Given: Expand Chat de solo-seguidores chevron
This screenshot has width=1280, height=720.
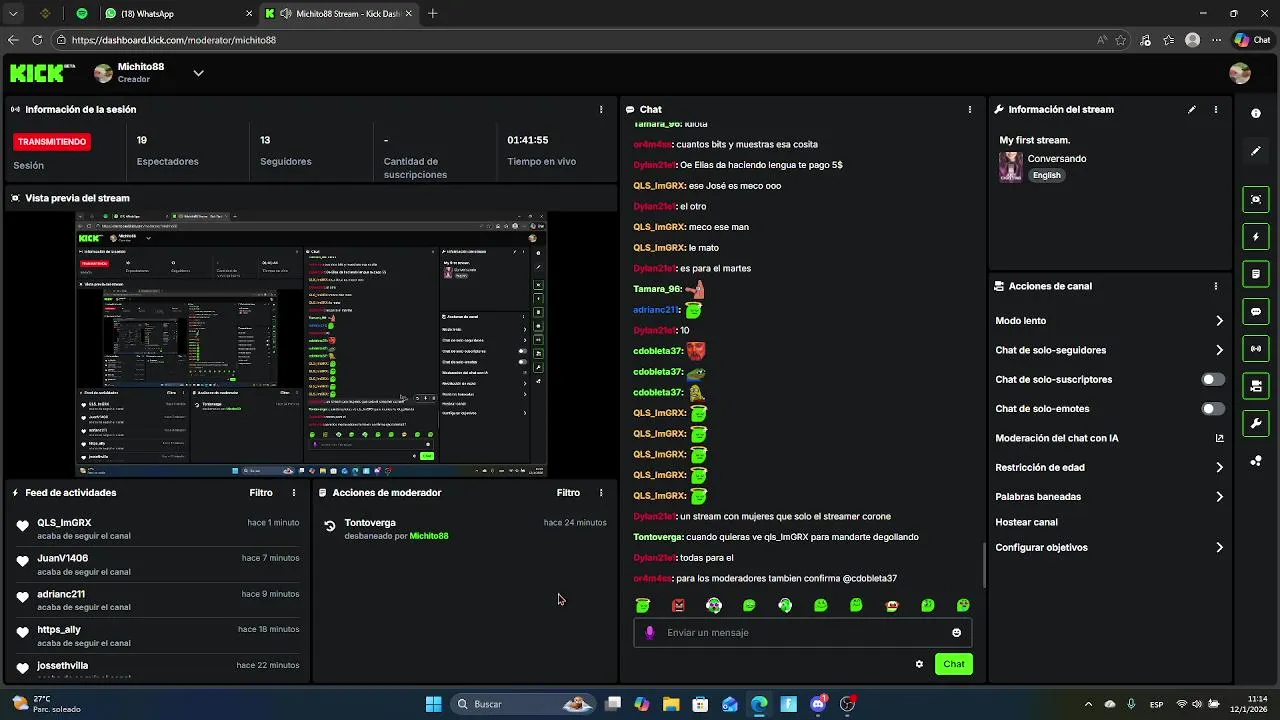Looking at the screenshot, I should 1219,350.
